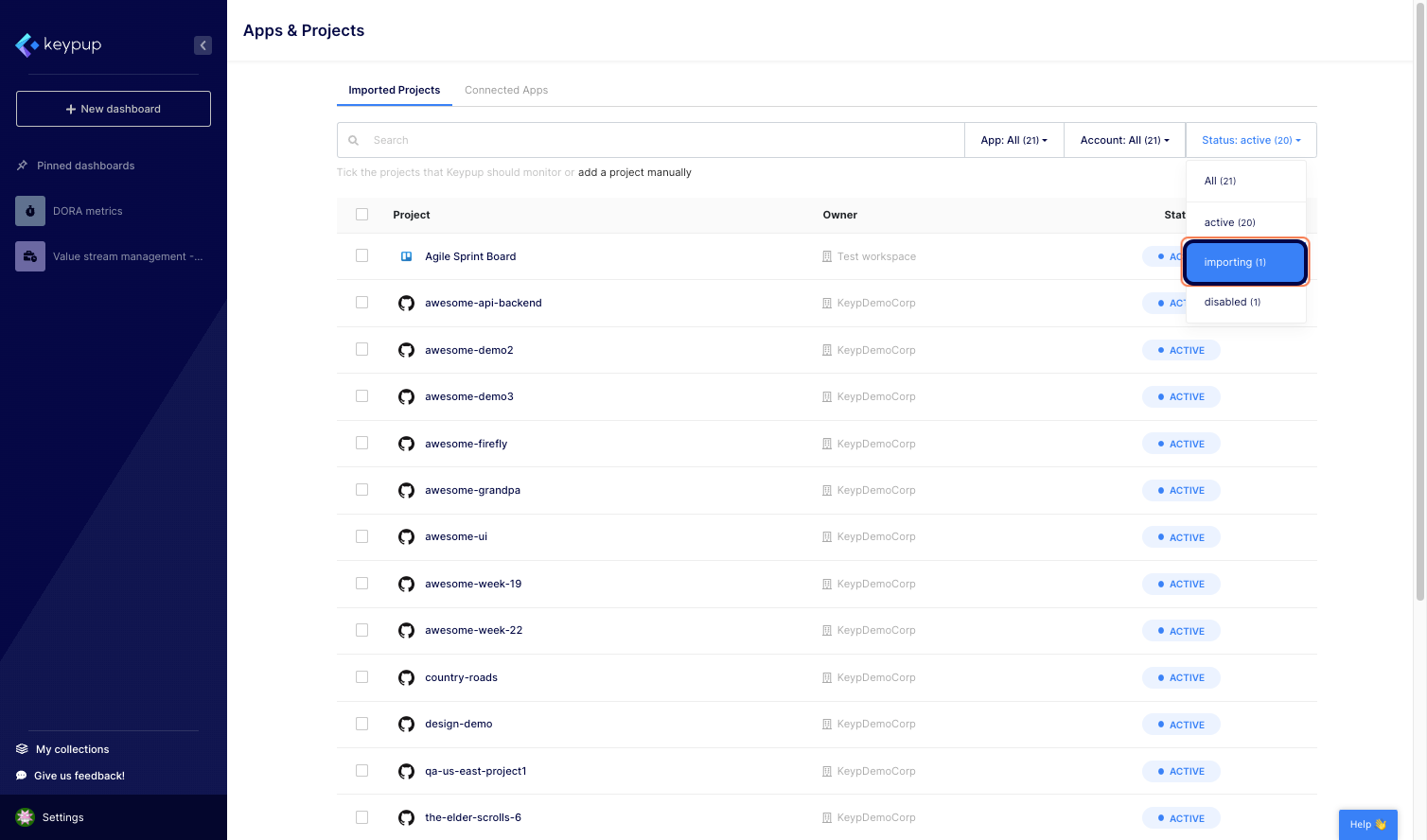The height and width of the screenshot is (840, 1427).
Task: Click the Give us feedback chat bubble icon
Action: coord(21,775)
